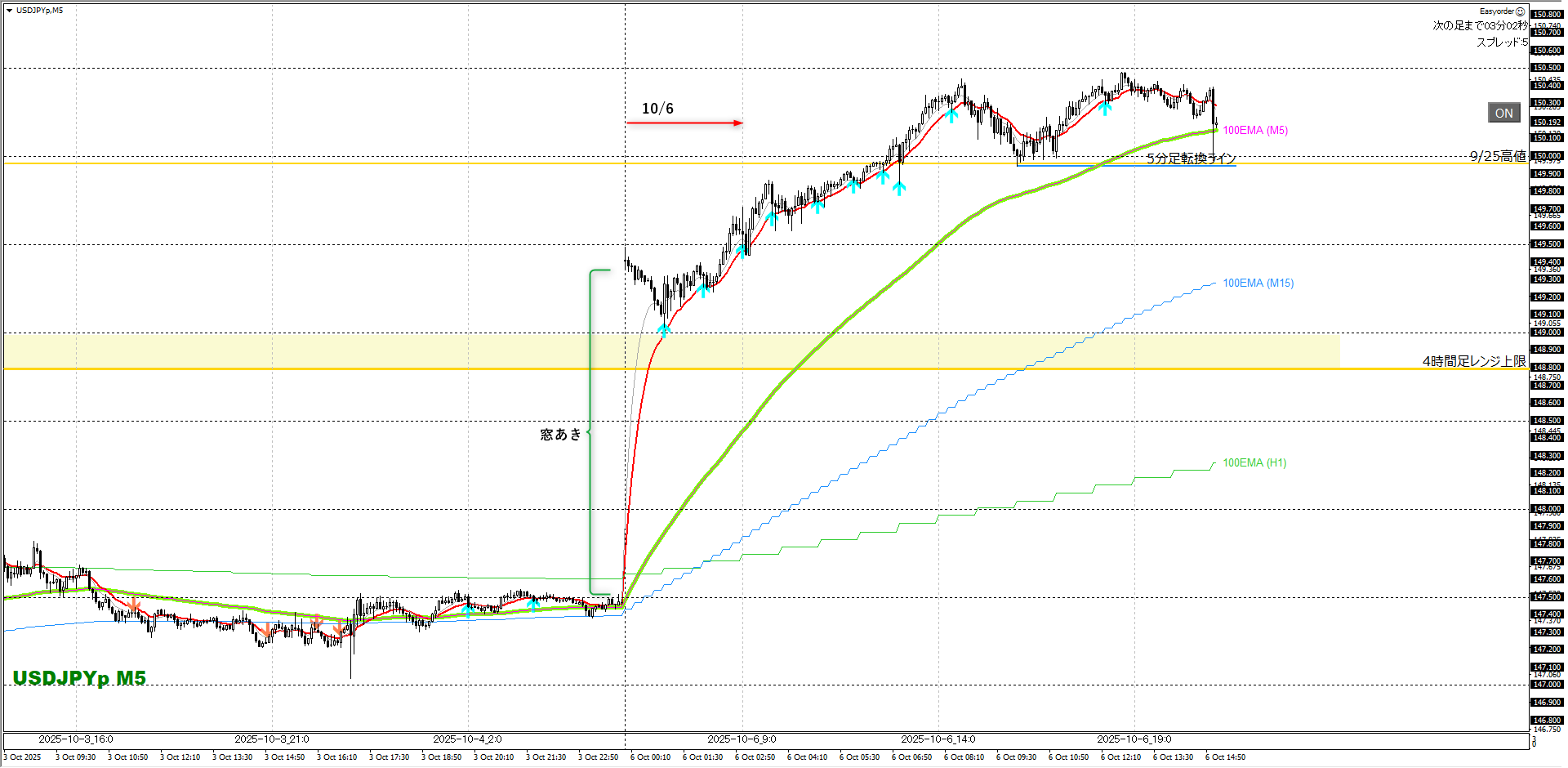Click the leftmost cyan up arrow on the chart
This screenshot has height=768, width=1568.
468,609
